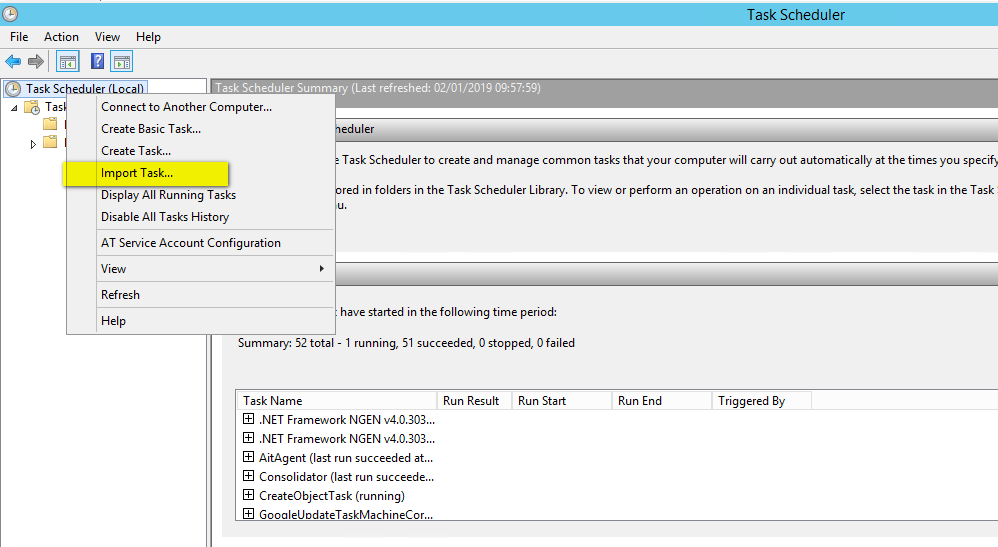Toggle the Show/Hide Console Tree toolbar icon
998x547 pixels.
(x=68, y=62)
